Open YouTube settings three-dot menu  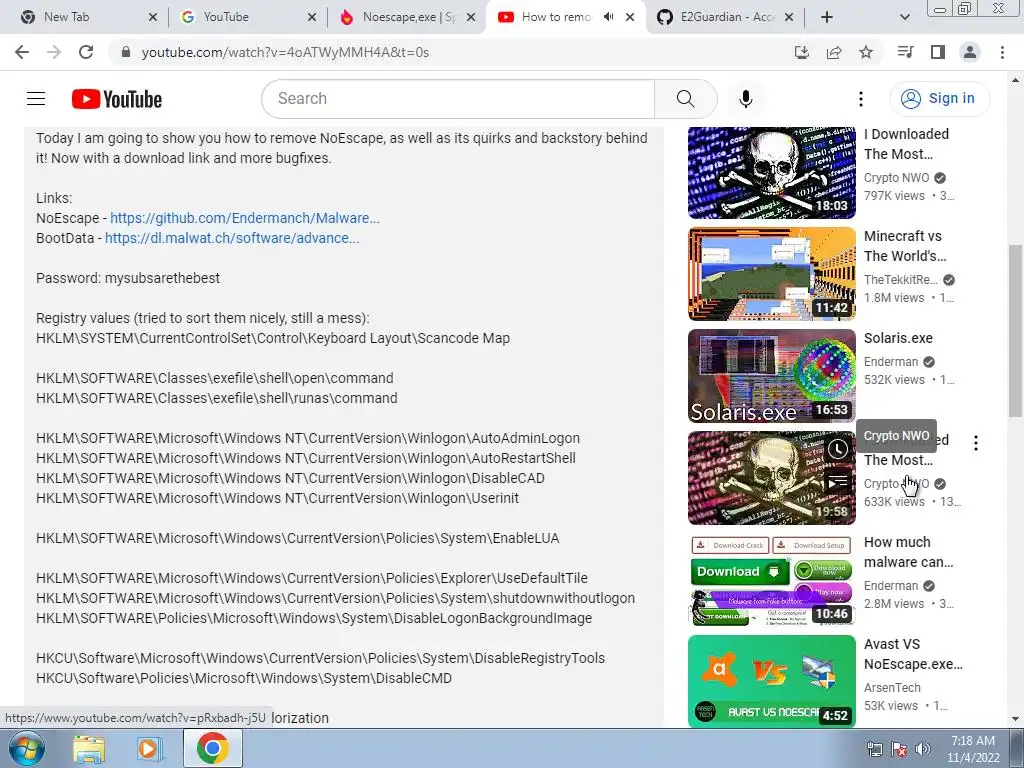(861, 99)
